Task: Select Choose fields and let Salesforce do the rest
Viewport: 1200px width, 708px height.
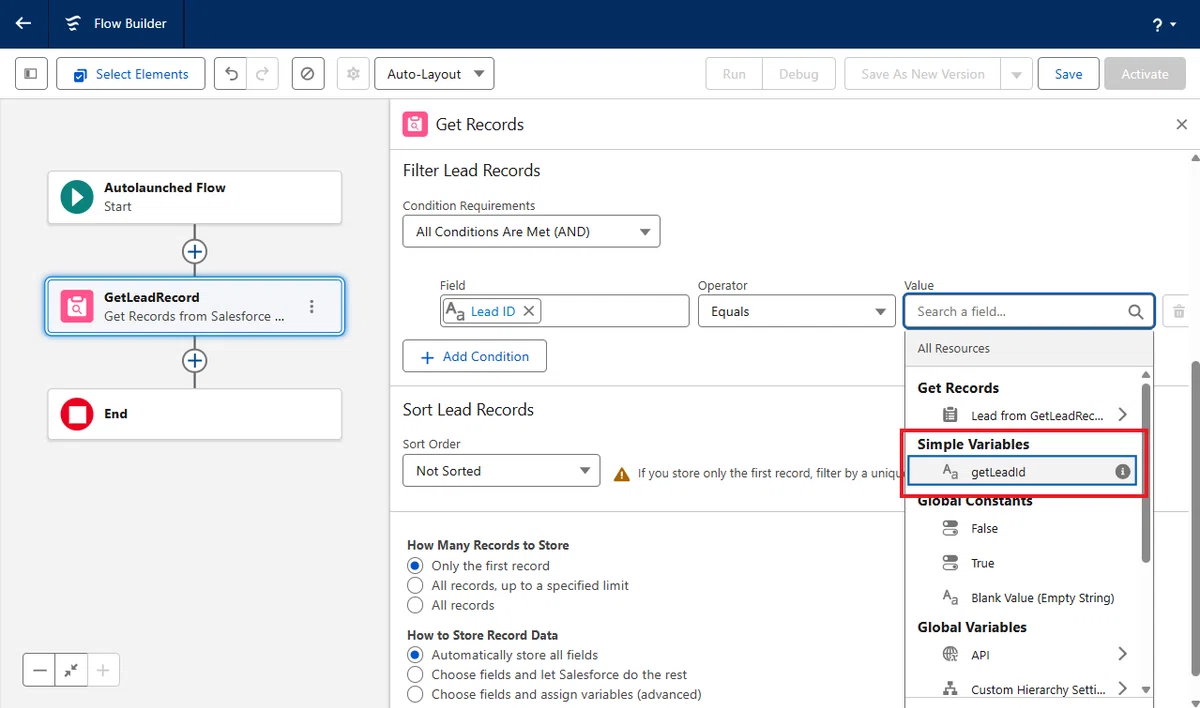Action: pyautogui.click(x=415, y=674)
